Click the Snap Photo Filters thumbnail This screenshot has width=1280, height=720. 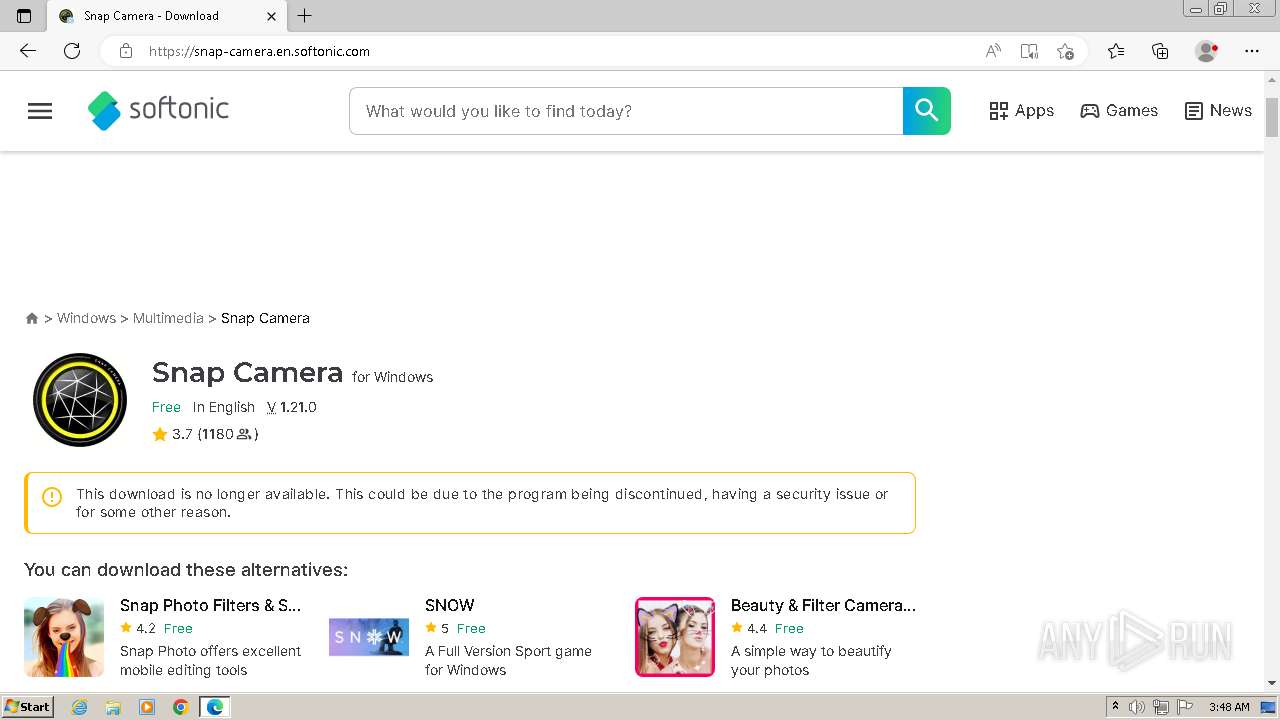64,637
